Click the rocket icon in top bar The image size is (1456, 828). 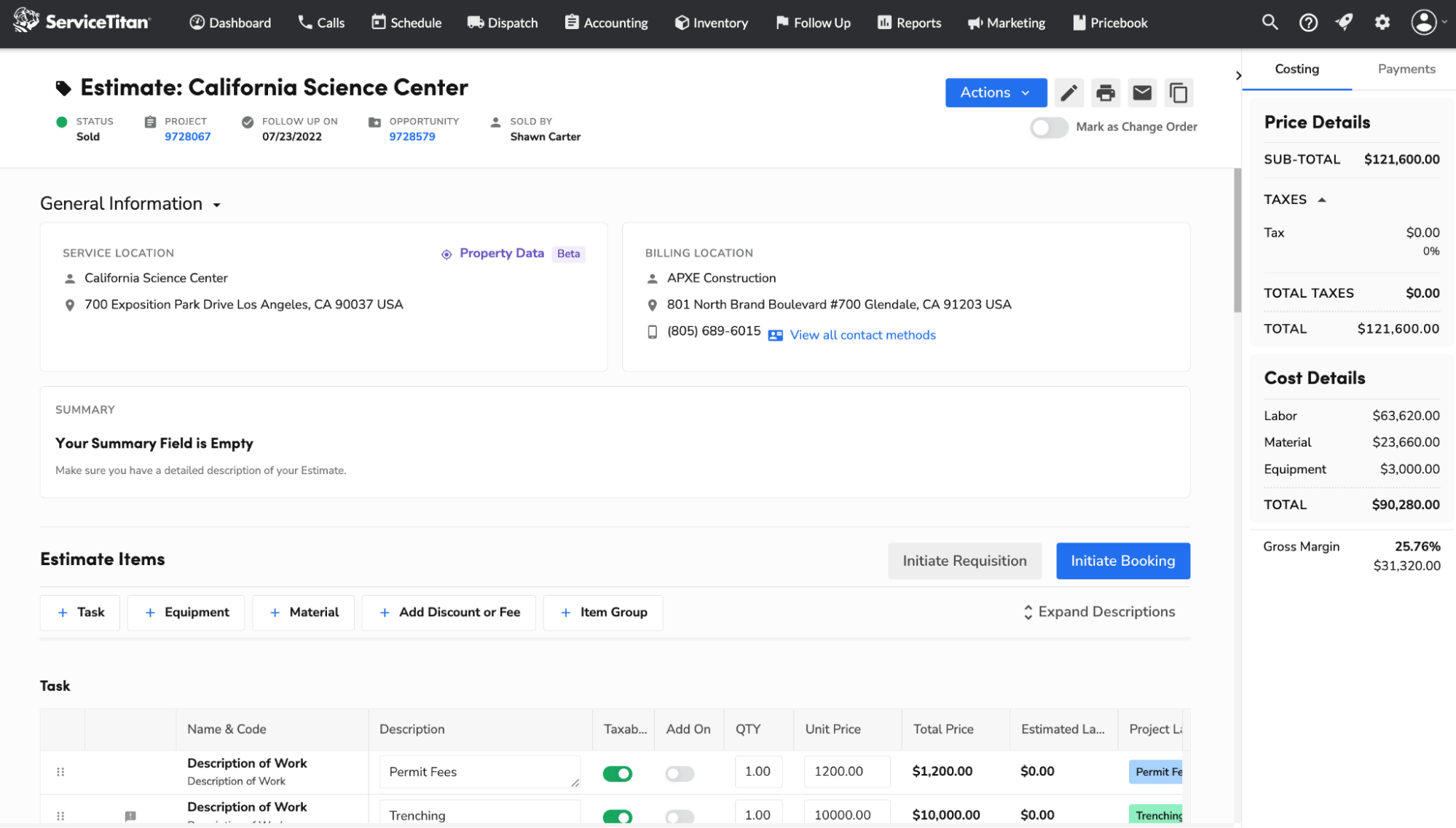pyautogui.click(x=1345, y=23)
